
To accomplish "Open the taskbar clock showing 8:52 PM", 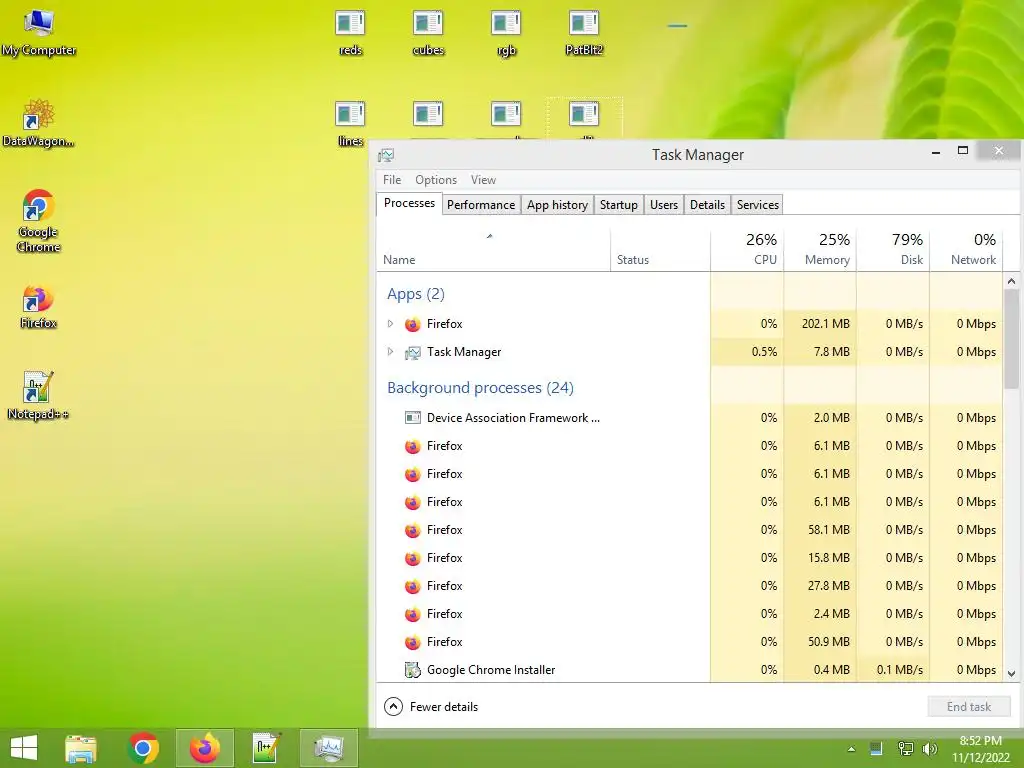I will 980,749.
